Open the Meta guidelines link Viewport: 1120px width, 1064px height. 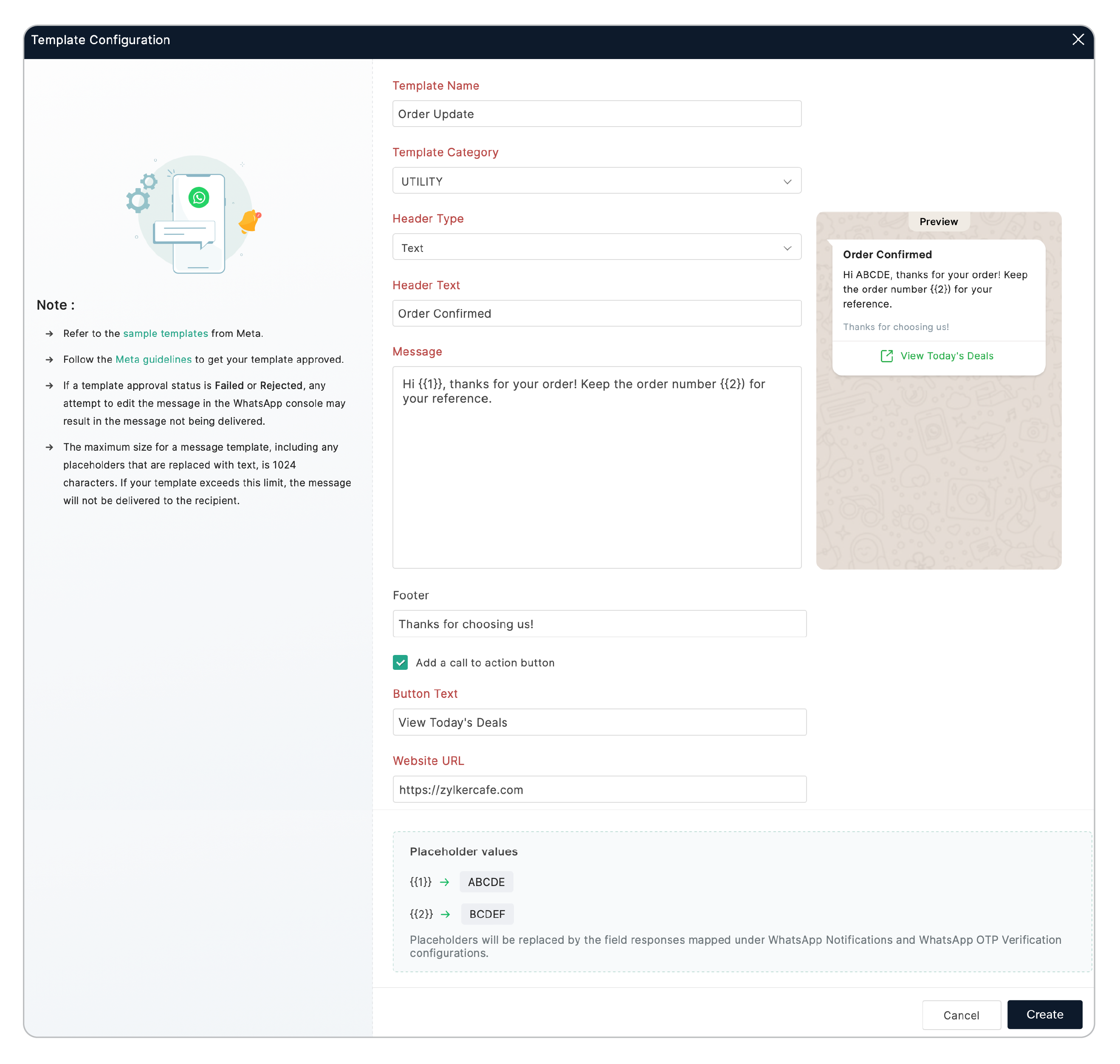tap(153, 360)
